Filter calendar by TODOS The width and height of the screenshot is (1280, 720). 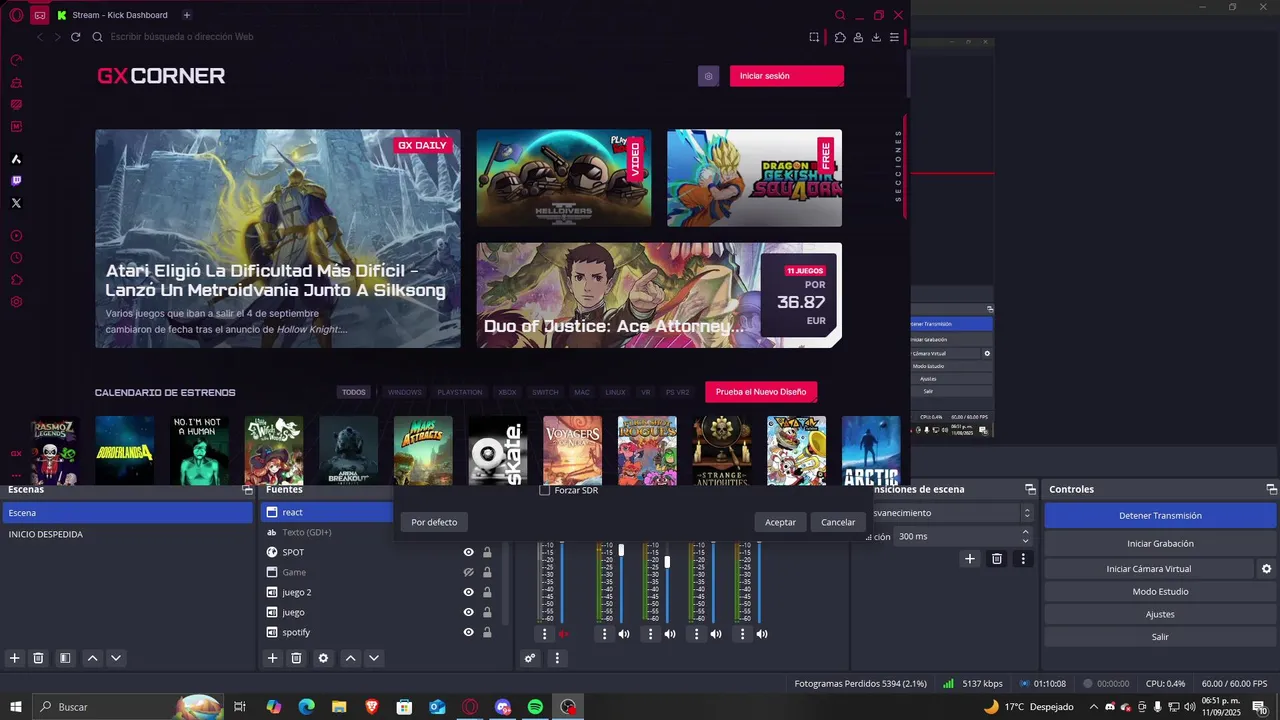pos(354,392)
